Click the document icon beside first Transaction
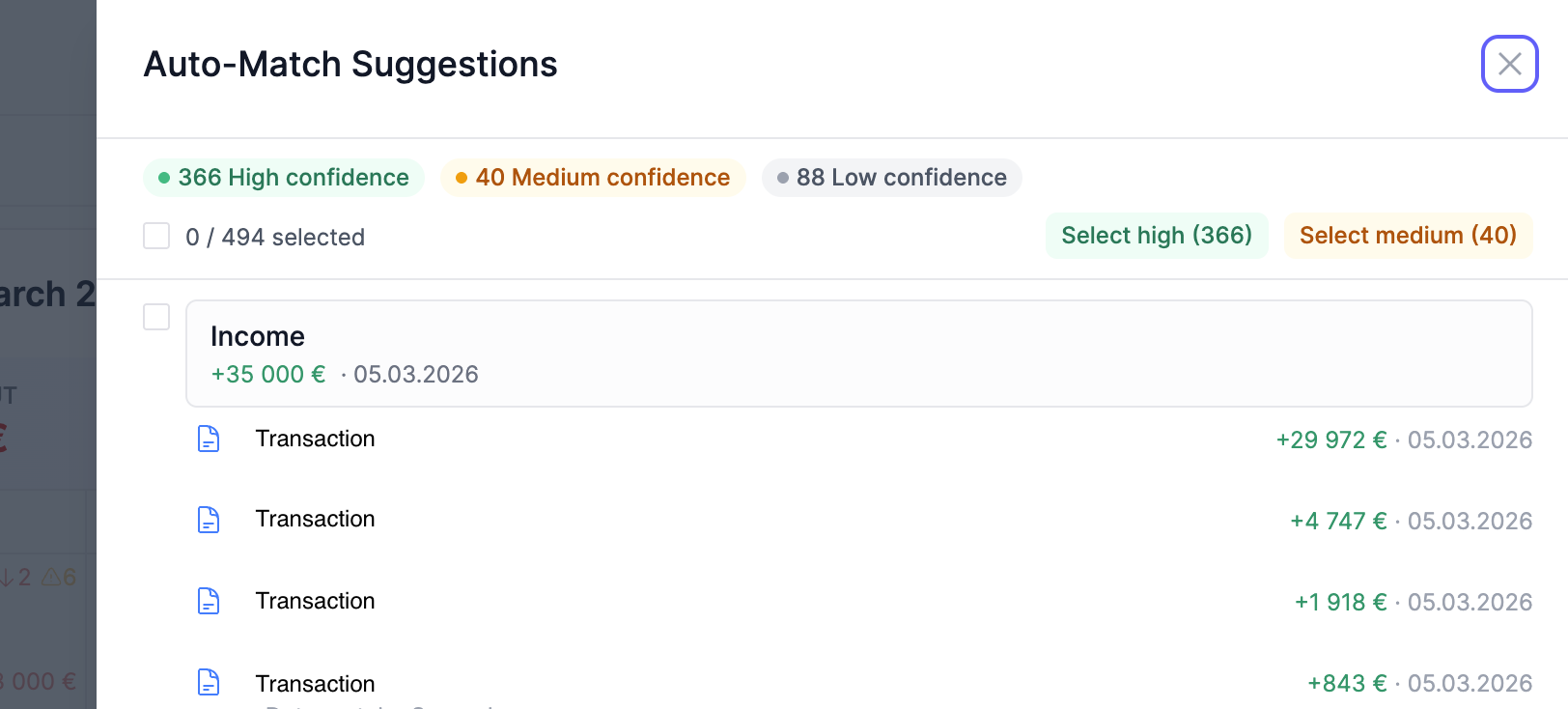This screenshot has height=709, width=1568. tap(209, 439)
